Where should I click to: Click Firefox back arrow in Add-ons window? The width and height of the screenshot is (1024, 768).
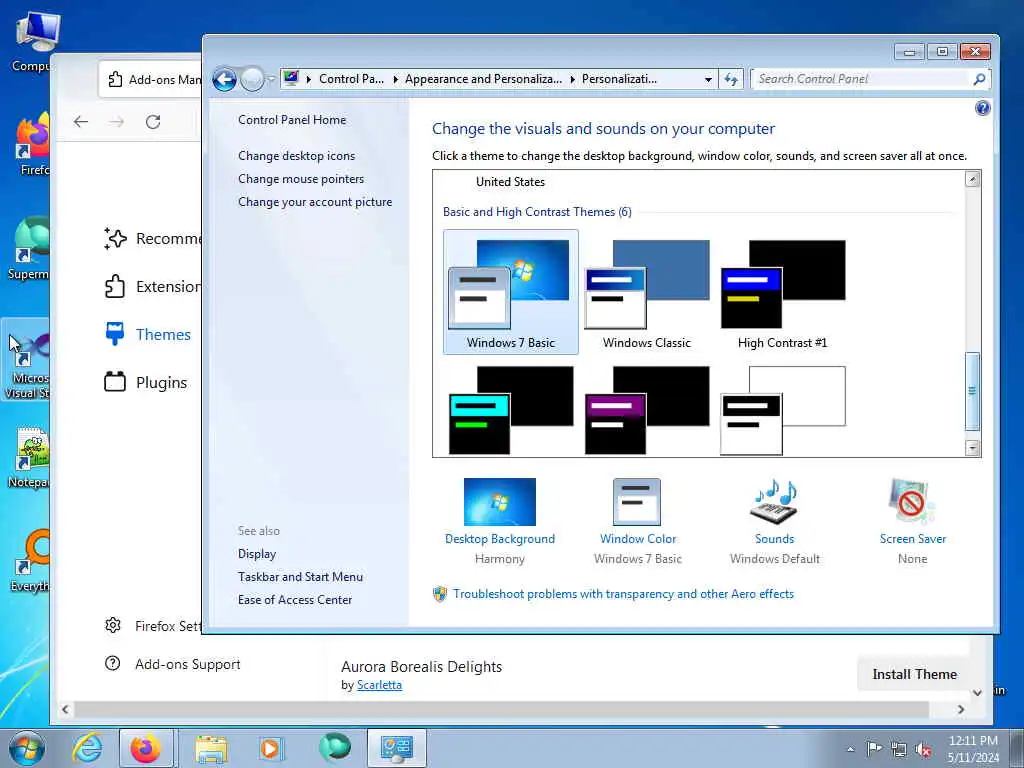[81, 121]
